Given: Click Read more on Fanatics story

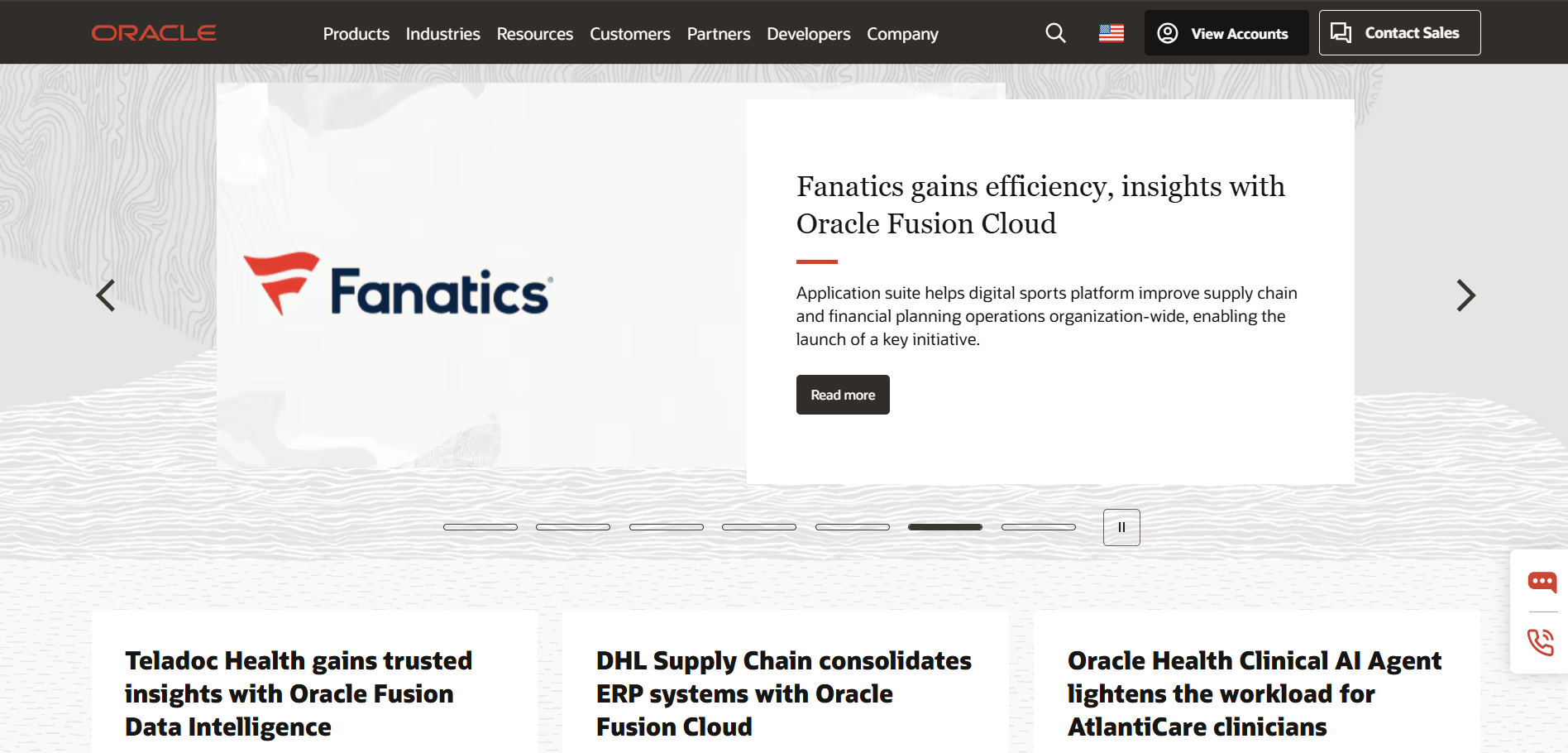Looking at the screenshot, I should click(843, 395).
